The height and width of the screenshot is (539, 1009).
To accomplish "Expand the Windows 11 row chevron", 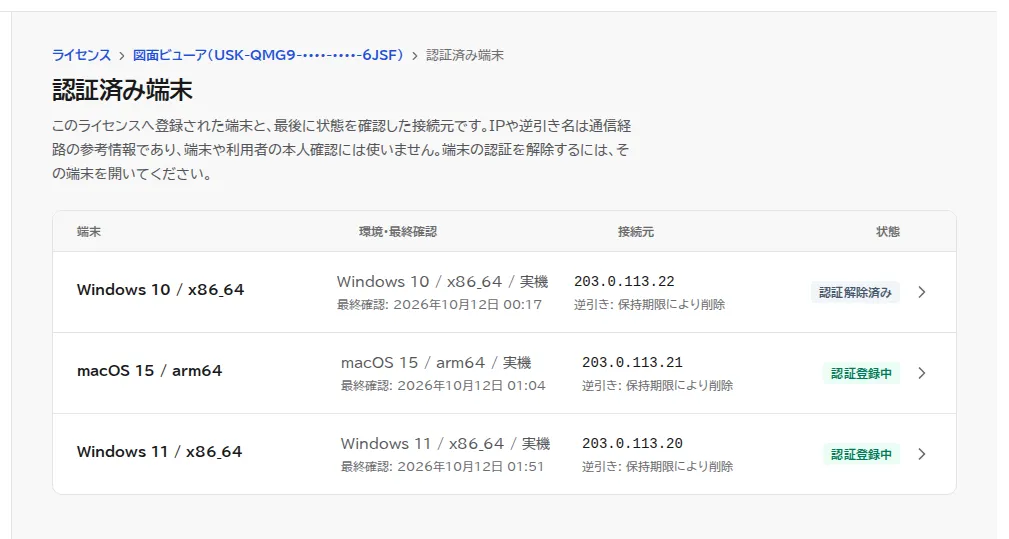I will [921, 454].
